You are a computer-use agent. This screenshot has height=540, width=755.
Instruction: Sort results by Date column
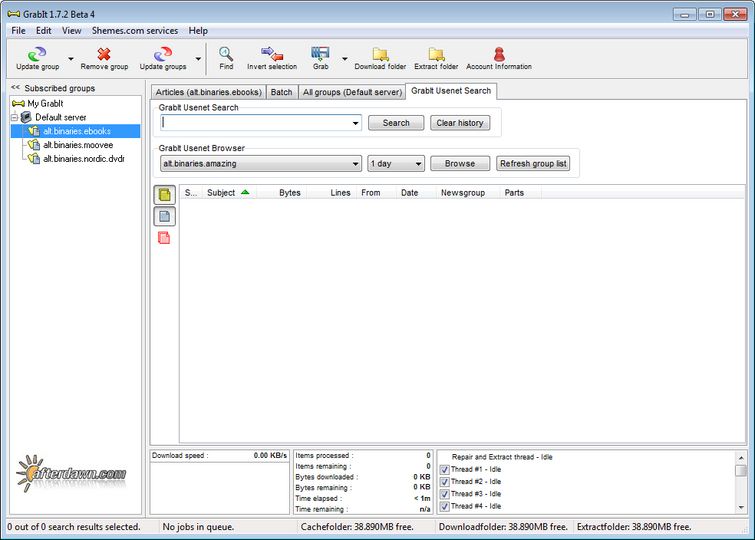417,193
